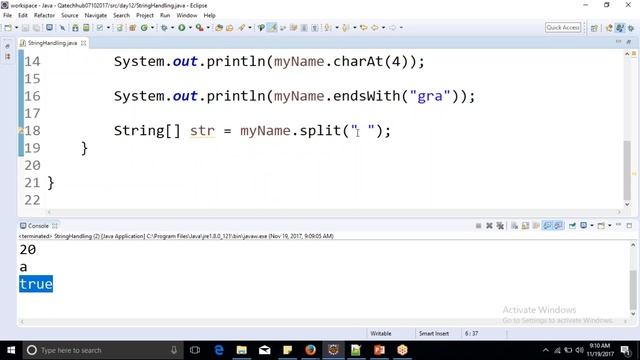Expand the Open Console dropdown arrow
Image resolution: width=640 pixels, height=360 pixels.
pyautogui.click(x=609, y=226)
